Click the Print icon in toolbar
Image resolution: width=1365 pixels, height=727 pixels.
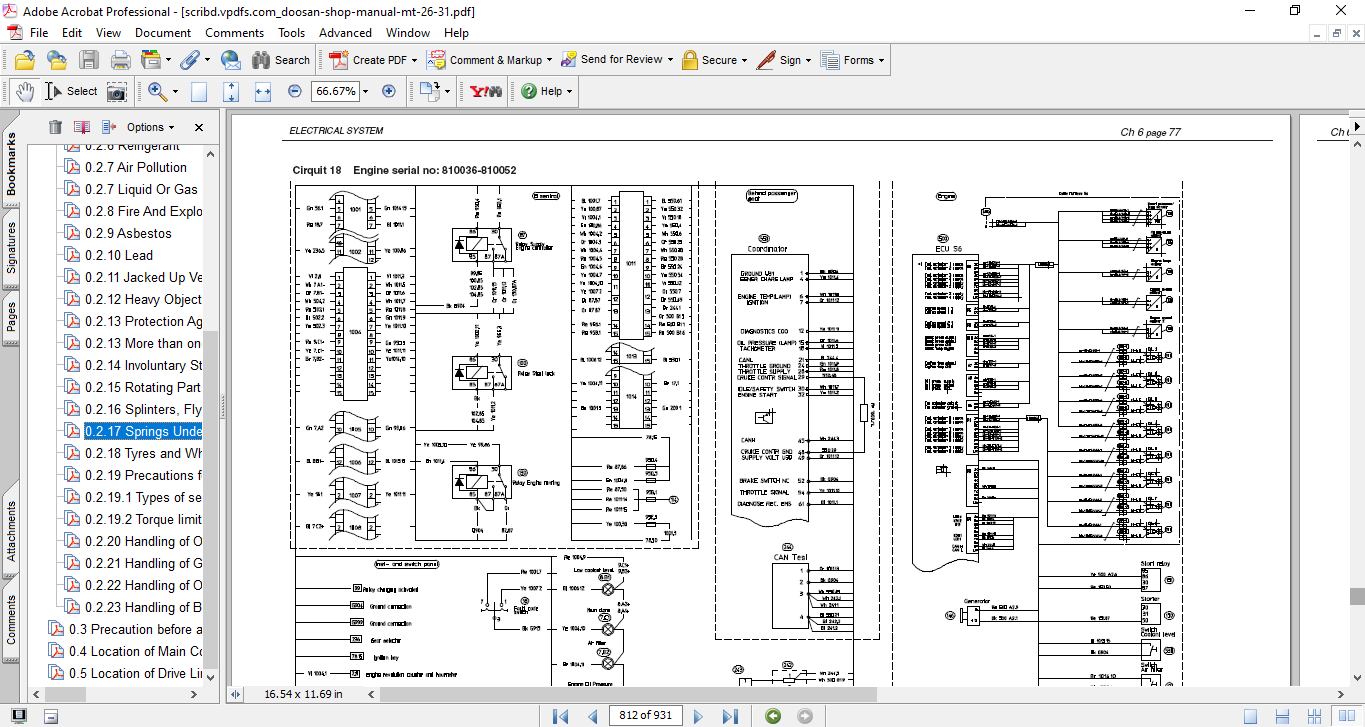coord(121,60)
